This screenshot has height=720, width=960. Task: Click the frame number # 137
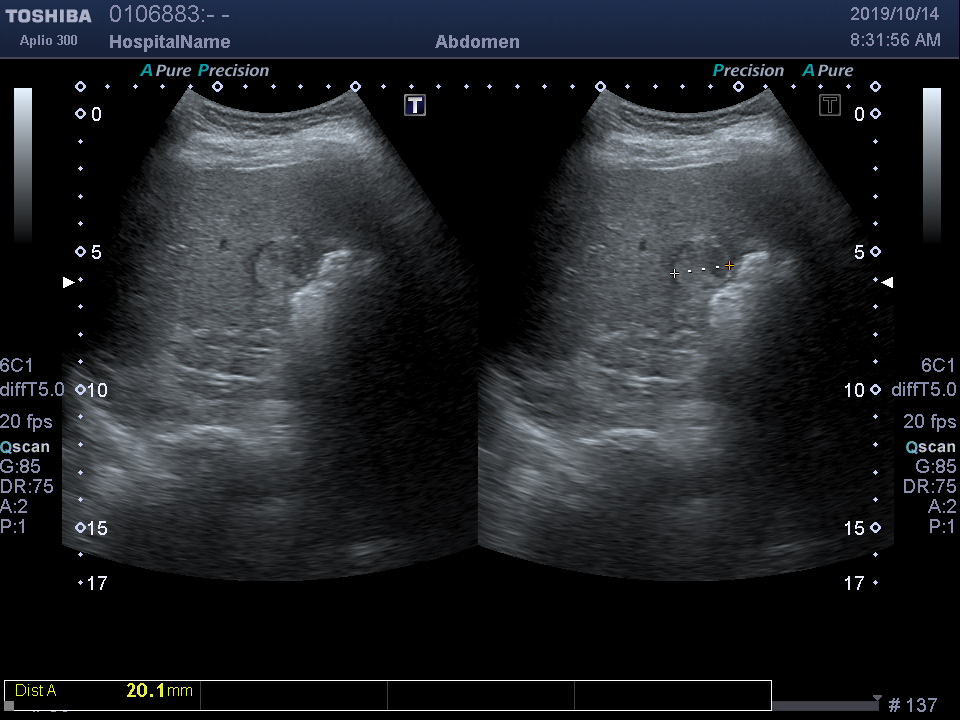click(913, 705)
